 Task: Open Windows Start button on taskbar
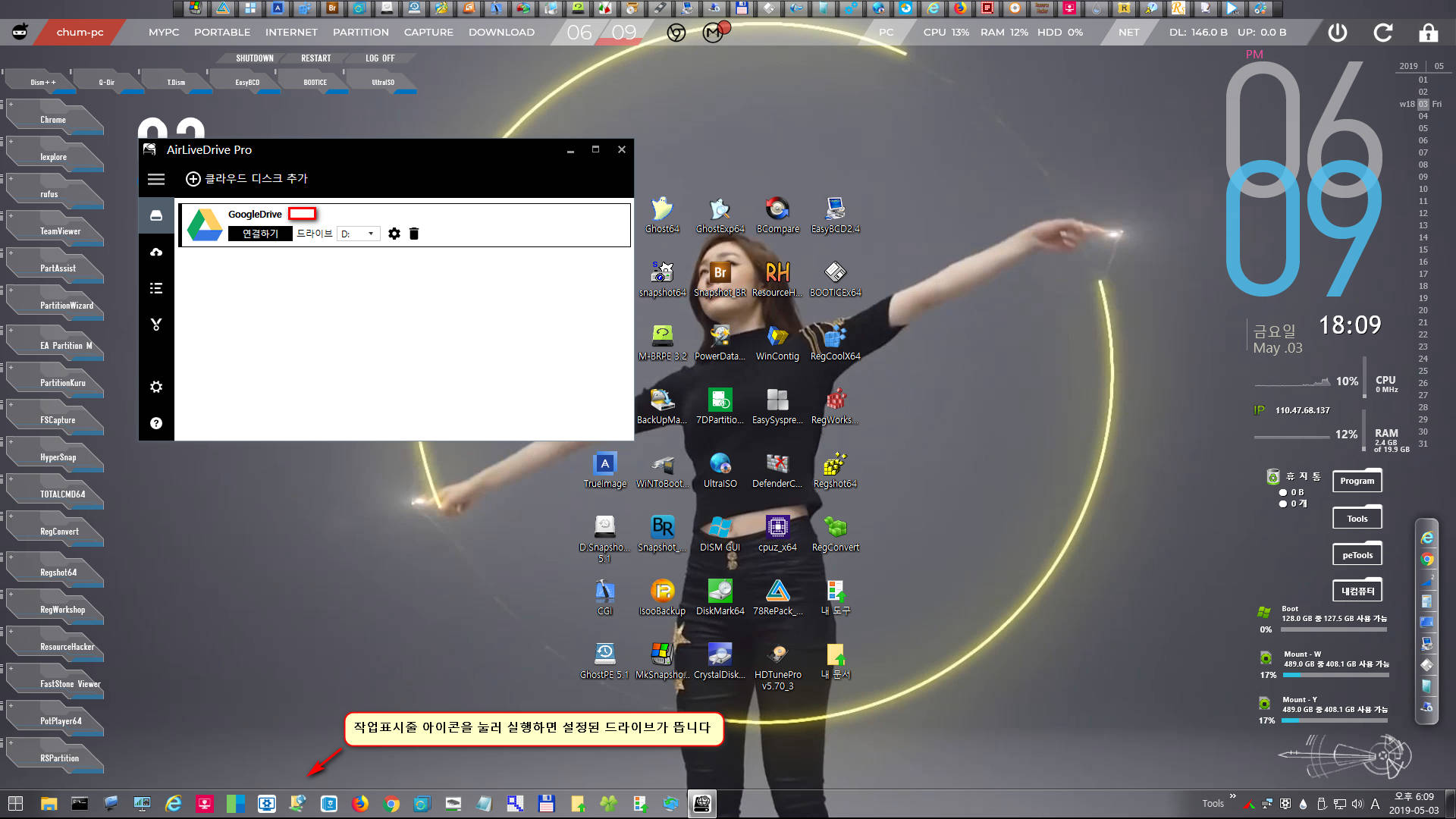pos(15,804)
